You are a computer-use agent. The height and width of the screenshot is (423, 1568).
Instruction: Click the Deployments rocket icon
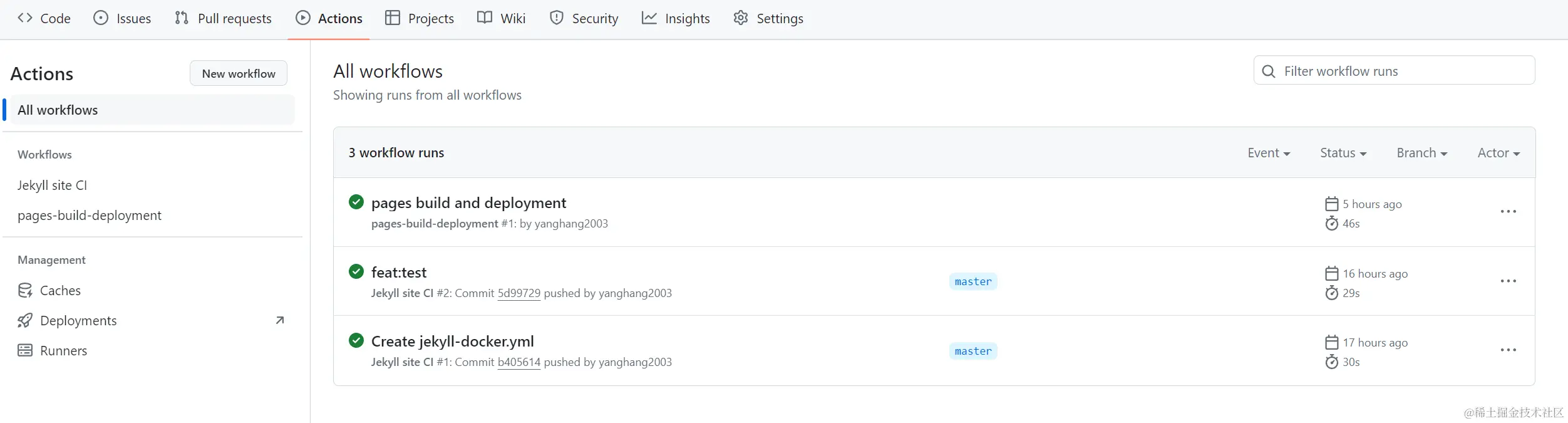pos(25,321)
